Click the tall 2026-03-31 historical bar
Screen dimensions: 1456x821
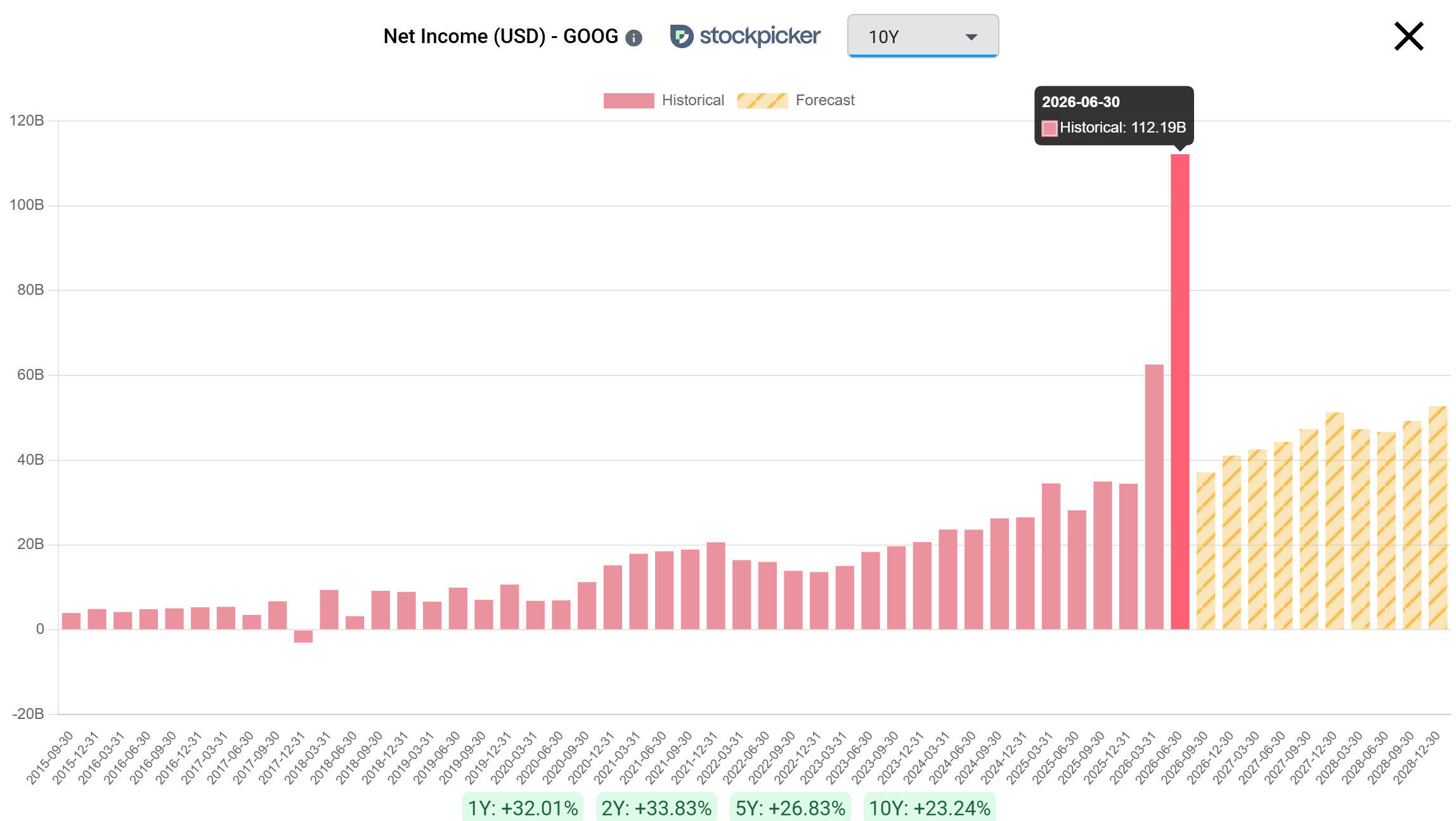(1154, 496)
